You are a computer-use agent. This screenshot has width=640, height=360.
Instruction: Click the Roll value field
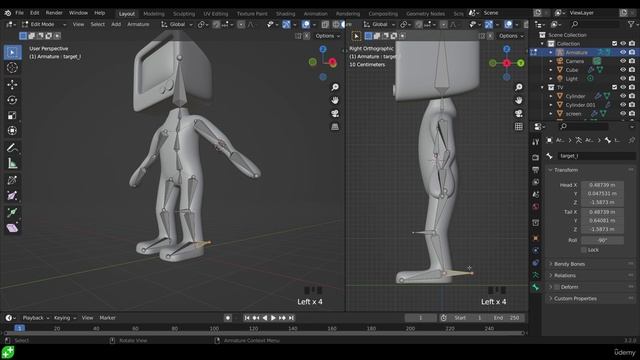point(602,240)
